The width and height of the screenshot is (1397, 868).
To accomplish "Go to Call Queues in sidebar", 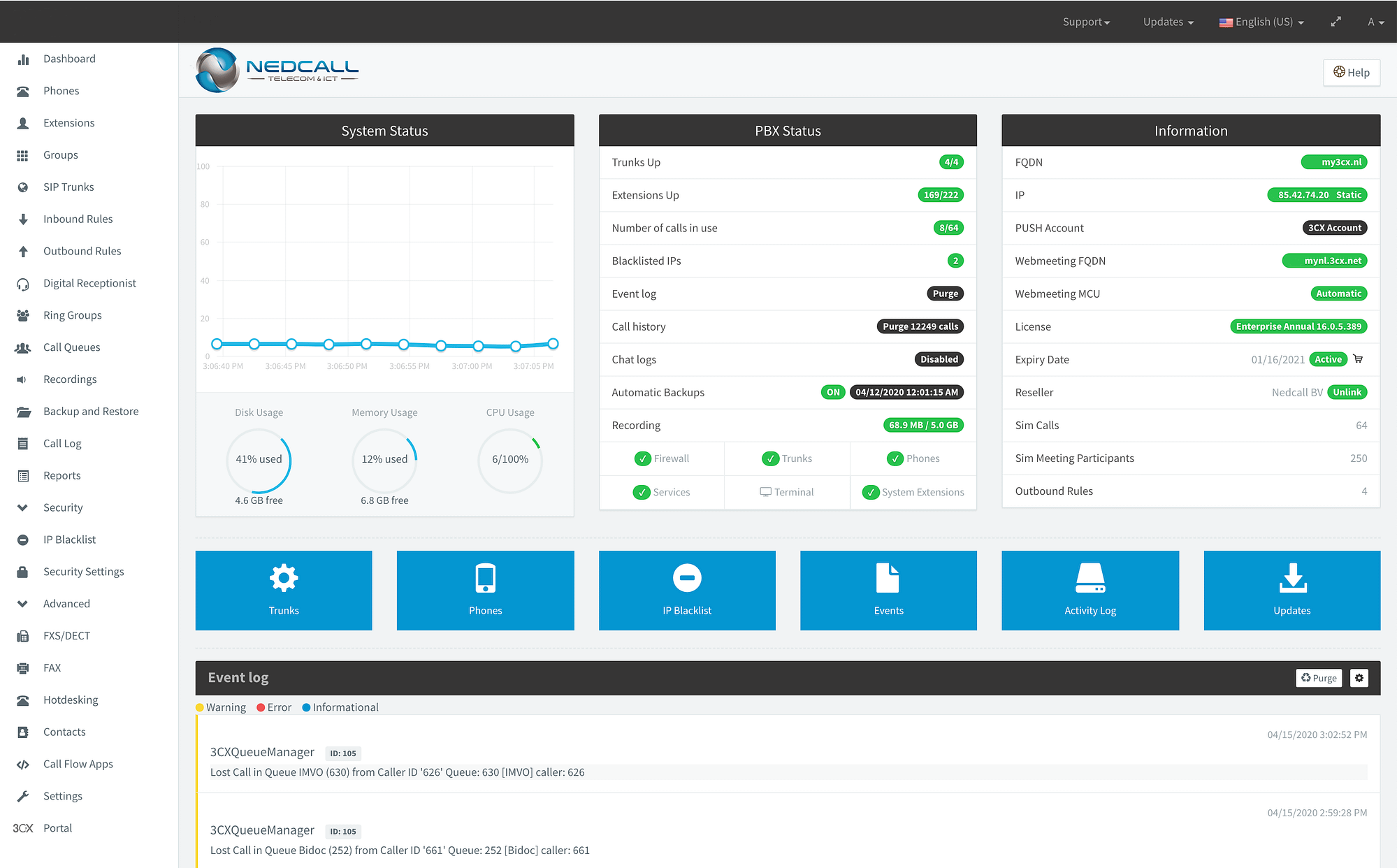I will (71, 347).
